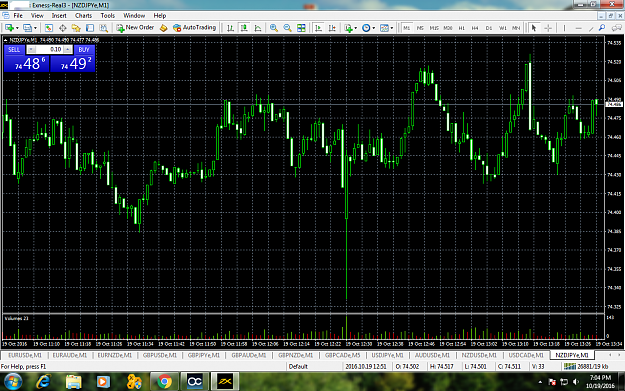Select the W1 timeframe
Image resolution: width=625 pixels, height=391 pixels.
(x=503, y=28)
